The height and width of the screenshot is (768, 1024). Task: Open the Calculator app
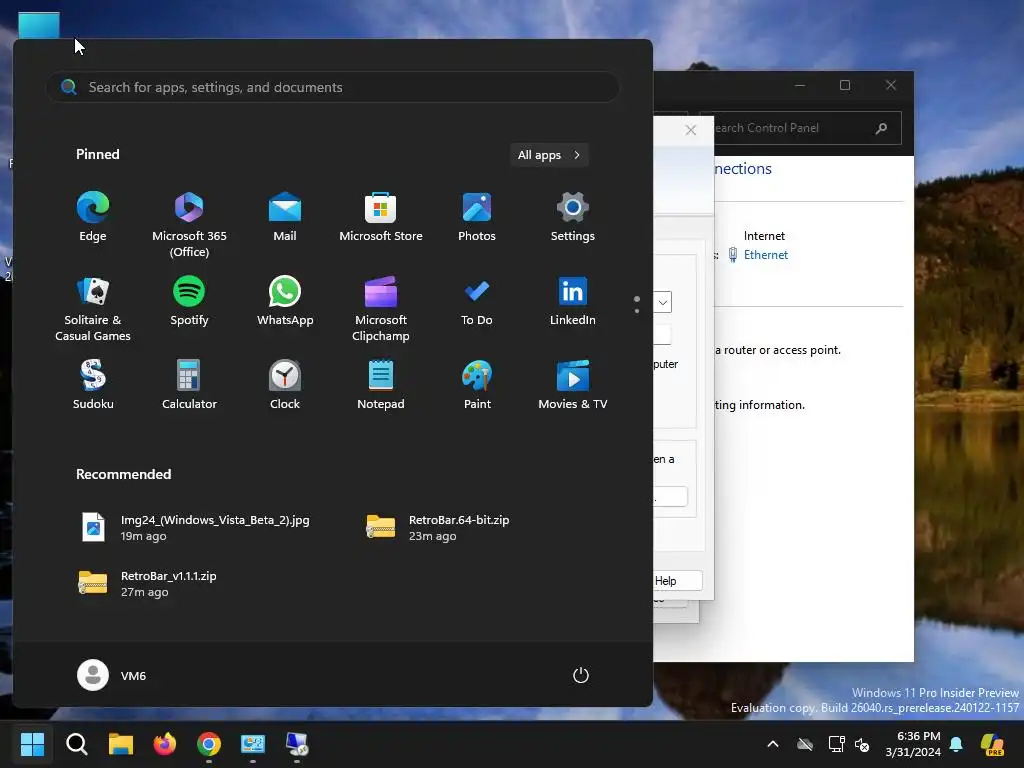pos(189,385)
